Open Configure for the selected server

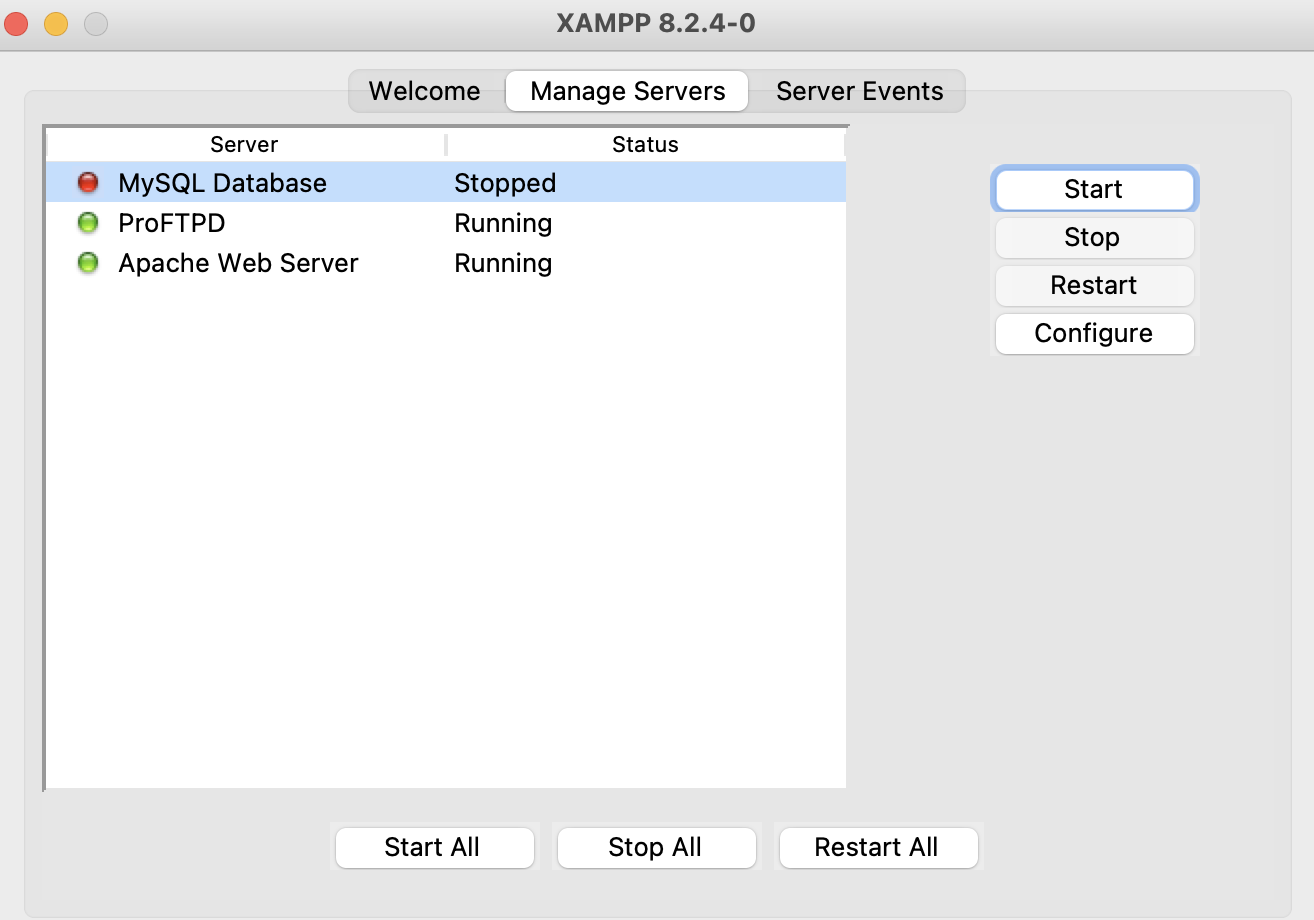[x=1094, y=333]
